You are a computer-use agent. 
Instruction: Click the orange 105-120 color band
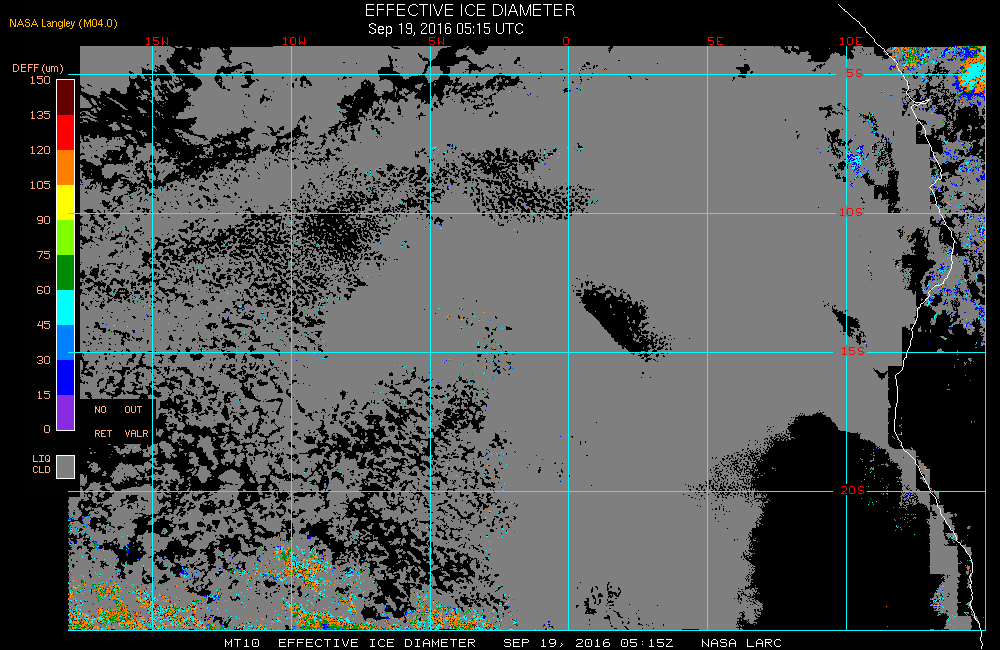[x=66, y=167]
